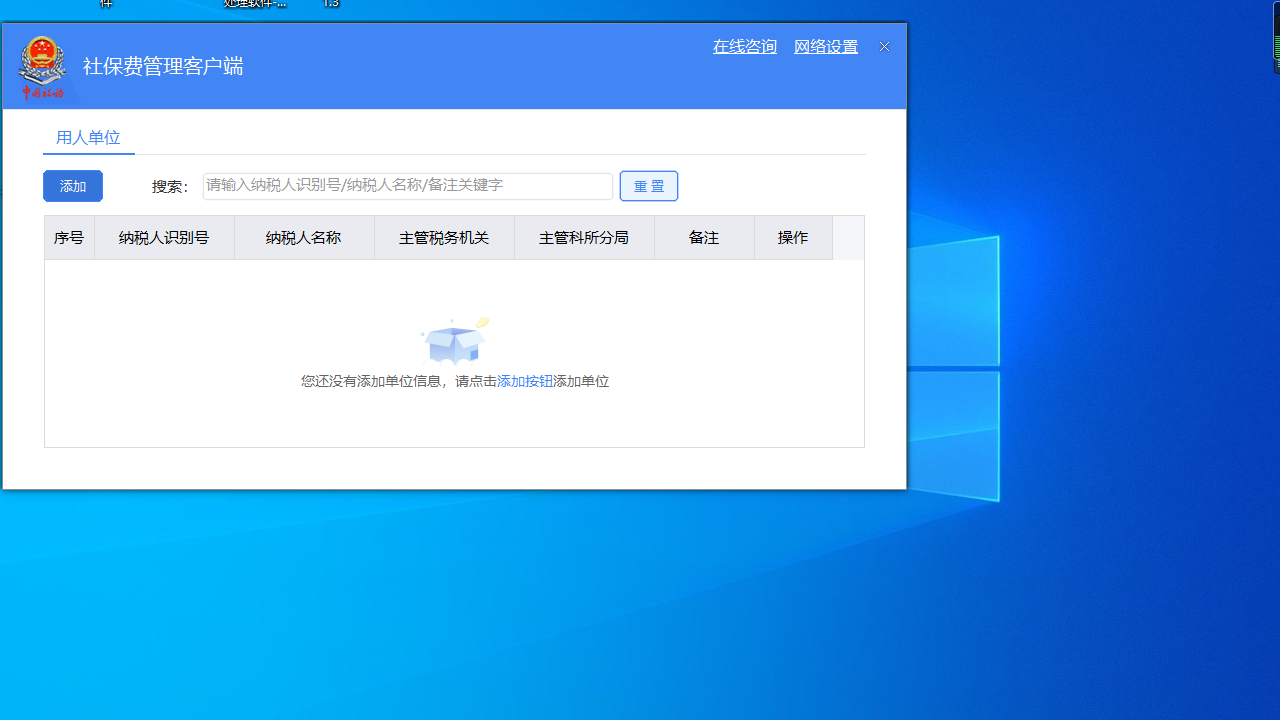
Task: Click the 纳税人名称 column header
Action: point(303,237)
